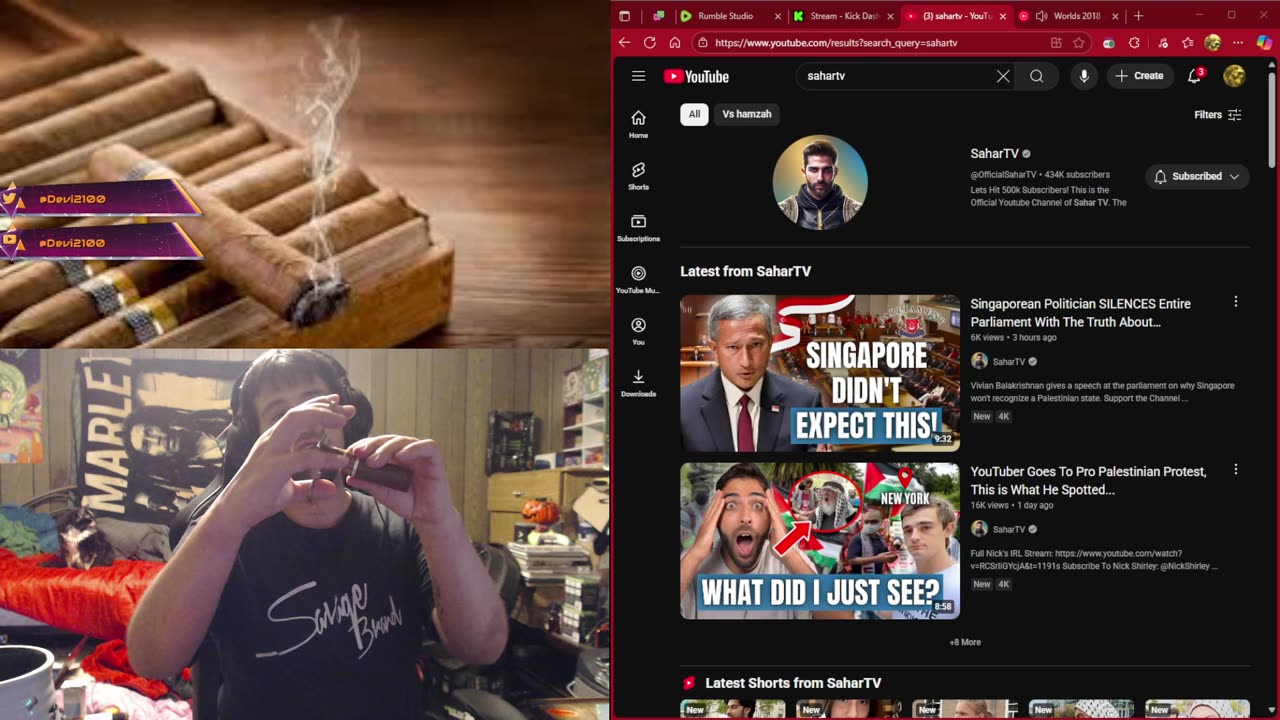The width and height of the screenshot is (1280, 720).
Task: Open the browser extensions puzzle icon
Action: [1134, 43]
